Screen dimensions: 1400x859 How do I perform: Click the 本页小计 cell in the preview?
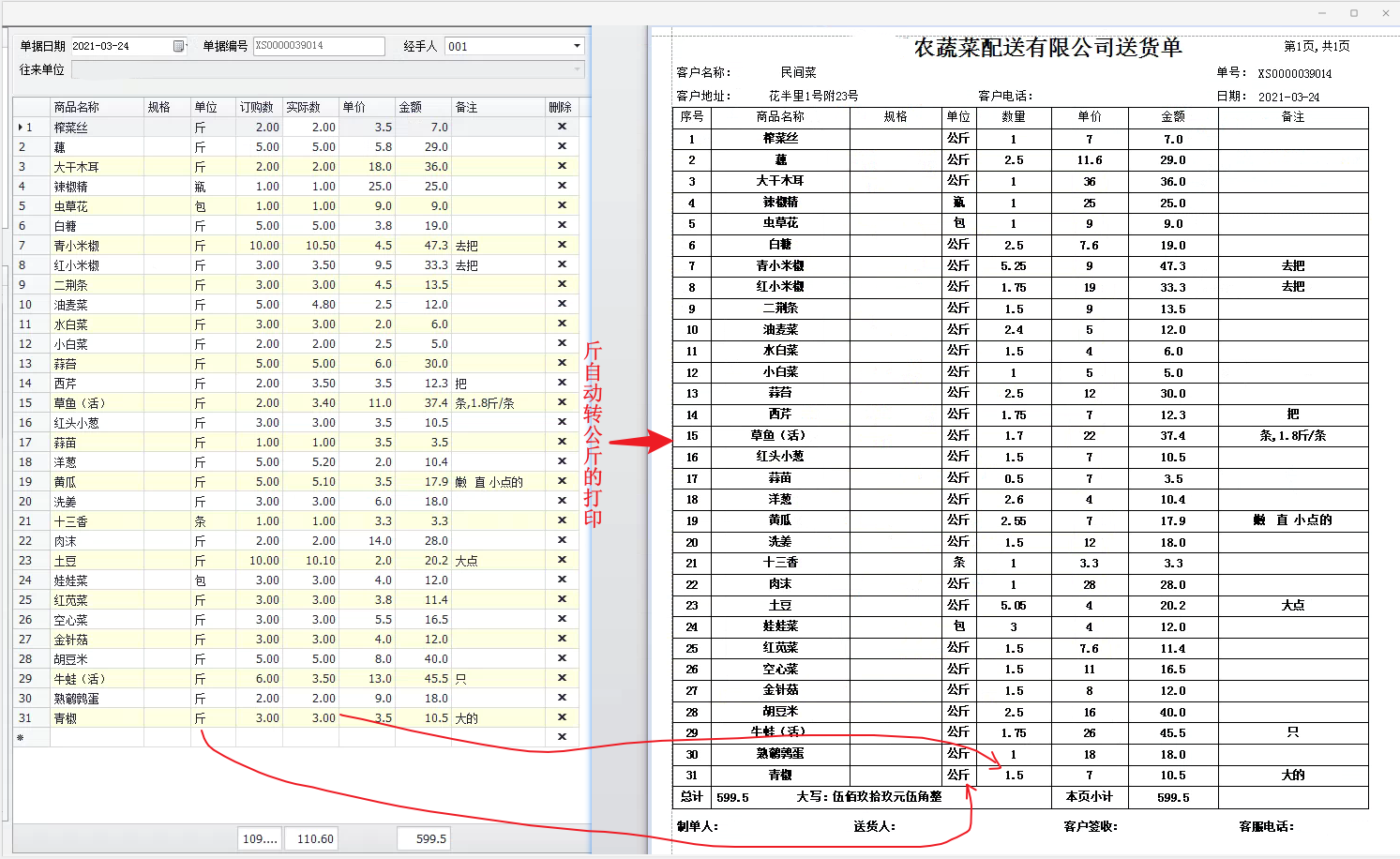[x=1089, y=797]
